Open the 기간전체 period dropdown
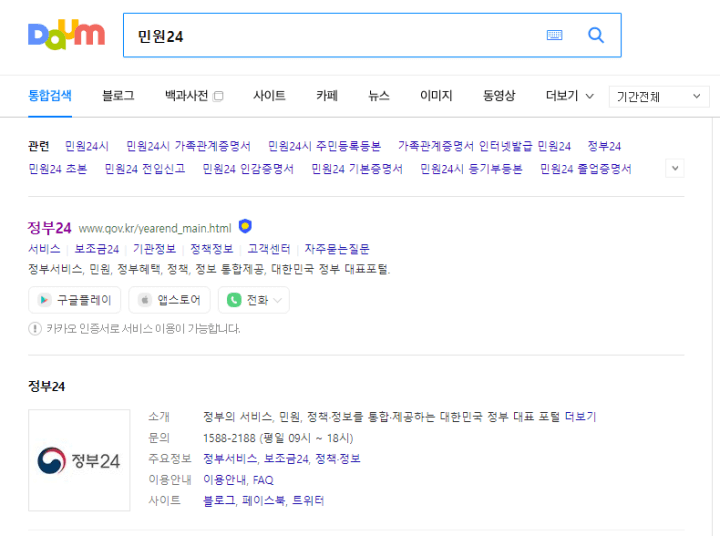The width and height of the screenshot is (720, 536). tap(658, 96)
